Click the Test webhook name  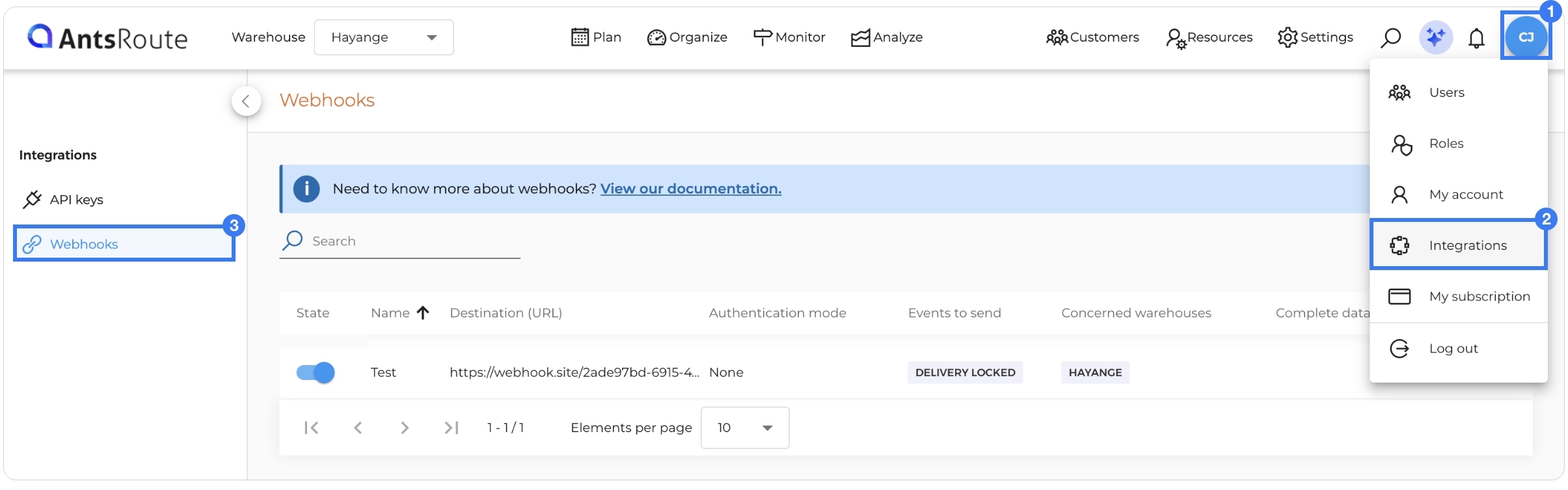pos(383,372)
